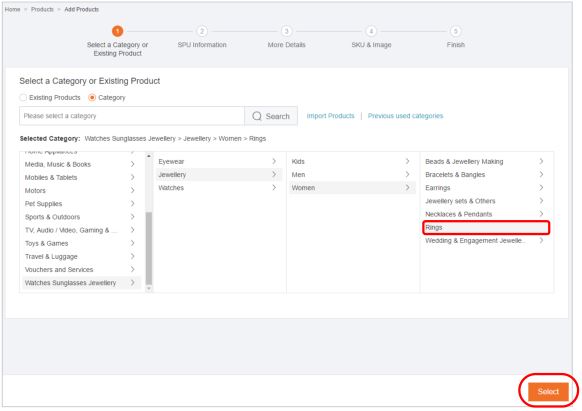The image size is (582, 411).
Task: Expand the Watches subcategory chevron
Action: click(x=274, y=187)
